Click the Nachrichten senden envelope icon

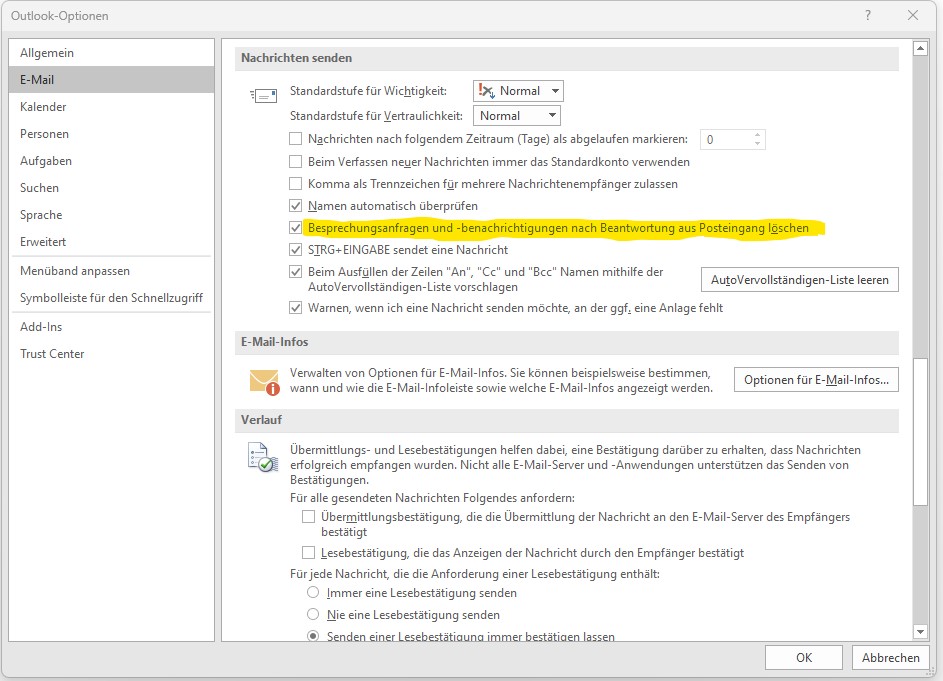(263, 95)
